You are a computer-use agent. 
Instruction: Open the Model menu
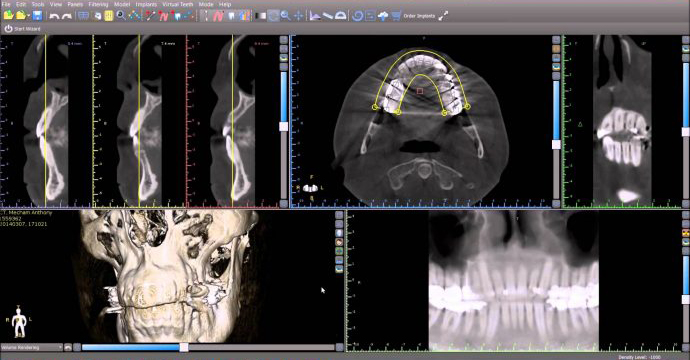coord(122,4)
